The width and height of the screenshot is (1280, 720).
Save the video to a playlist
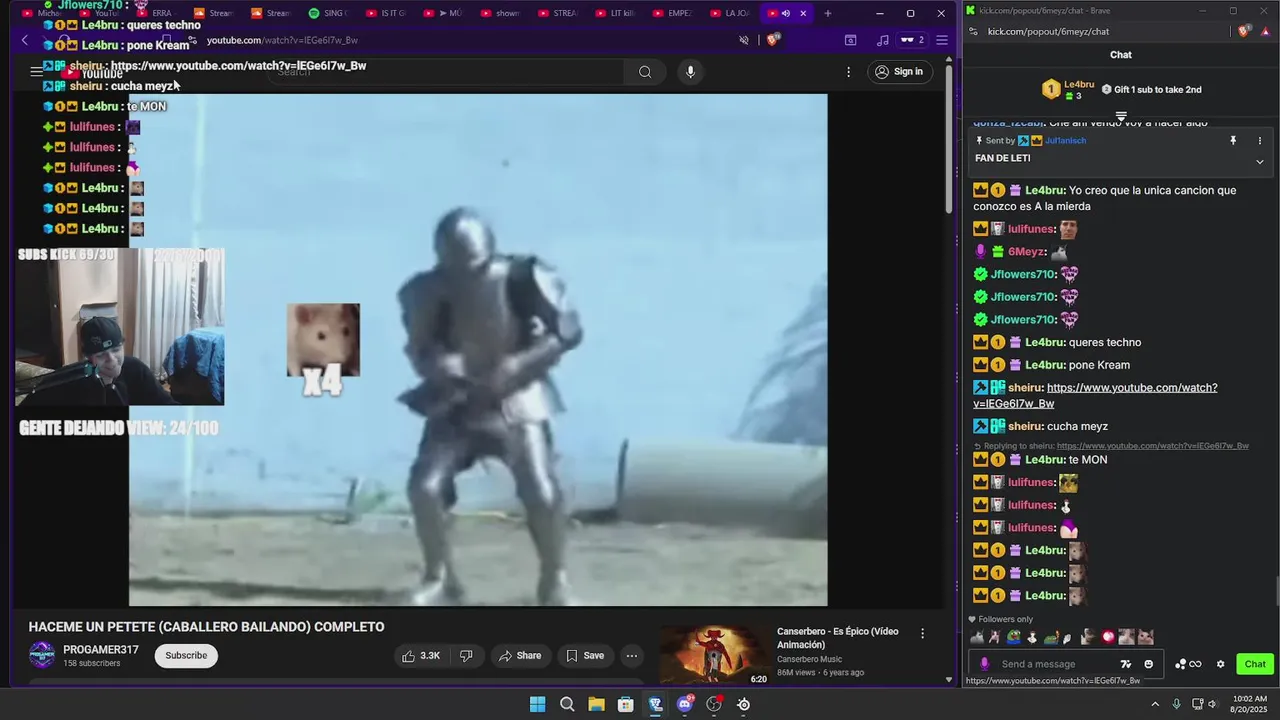point(585,656)
